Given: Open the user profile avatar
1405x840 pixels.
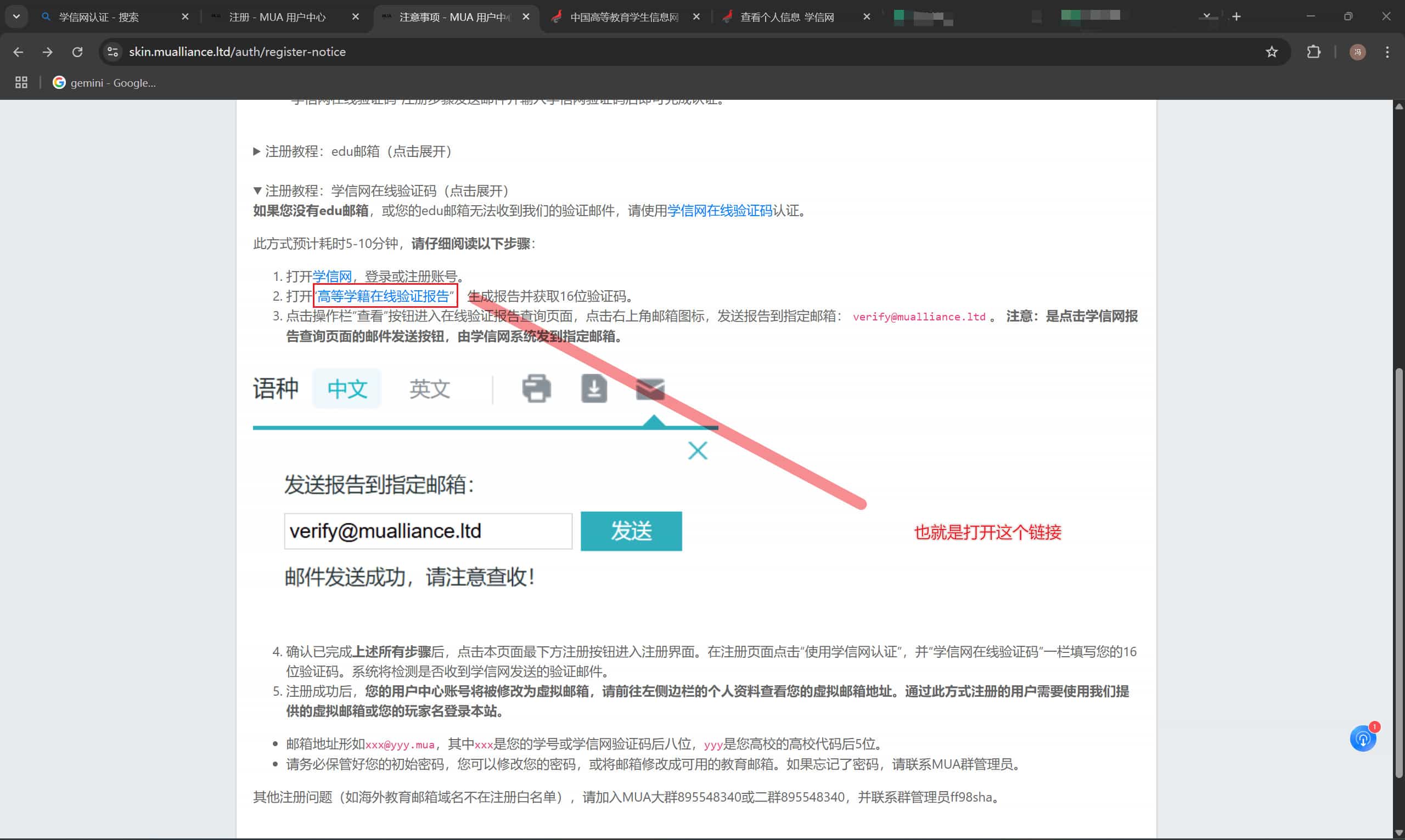Looking at the screenshot, I should click(x=1357, y=52).
